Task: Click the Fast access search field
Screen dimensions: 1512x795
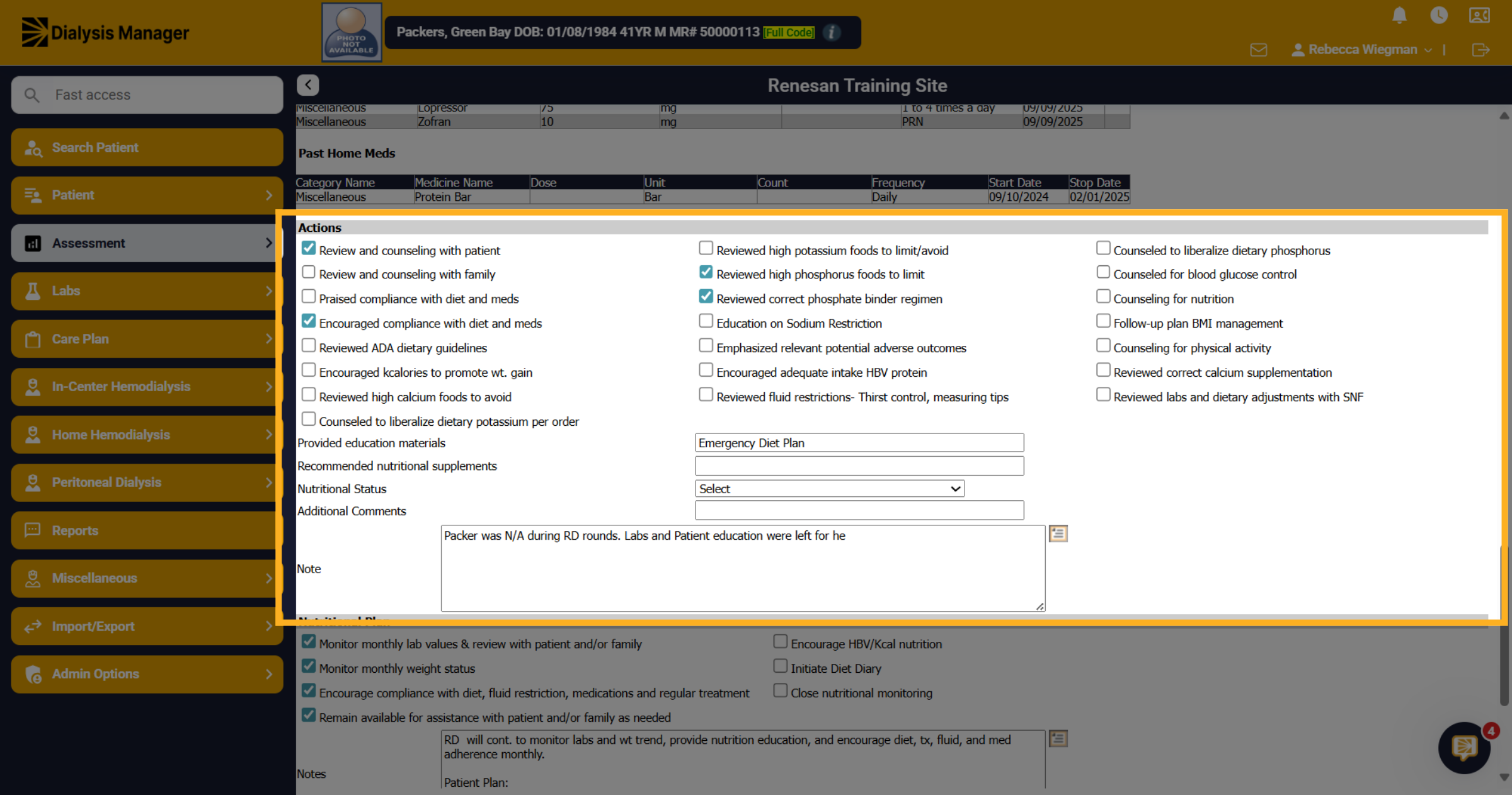Action: 147,95
